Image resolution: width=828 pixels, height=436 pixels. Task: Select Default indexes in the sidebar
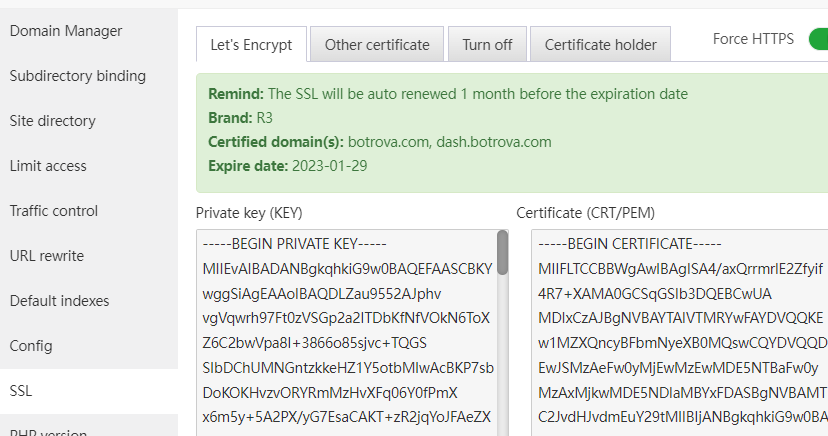pos(62,301)
